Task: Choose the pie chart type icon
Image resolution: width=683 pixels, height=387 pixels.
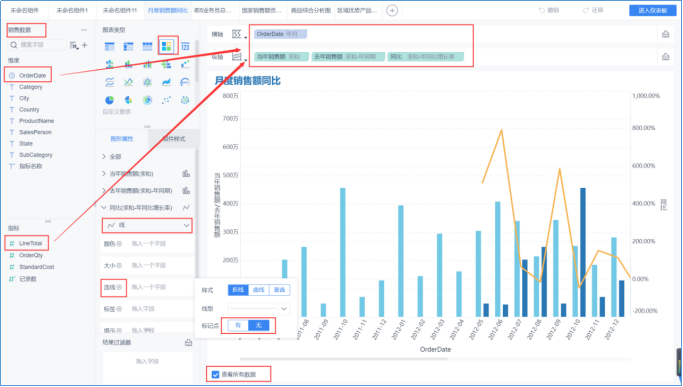Action: coord(109,100)
